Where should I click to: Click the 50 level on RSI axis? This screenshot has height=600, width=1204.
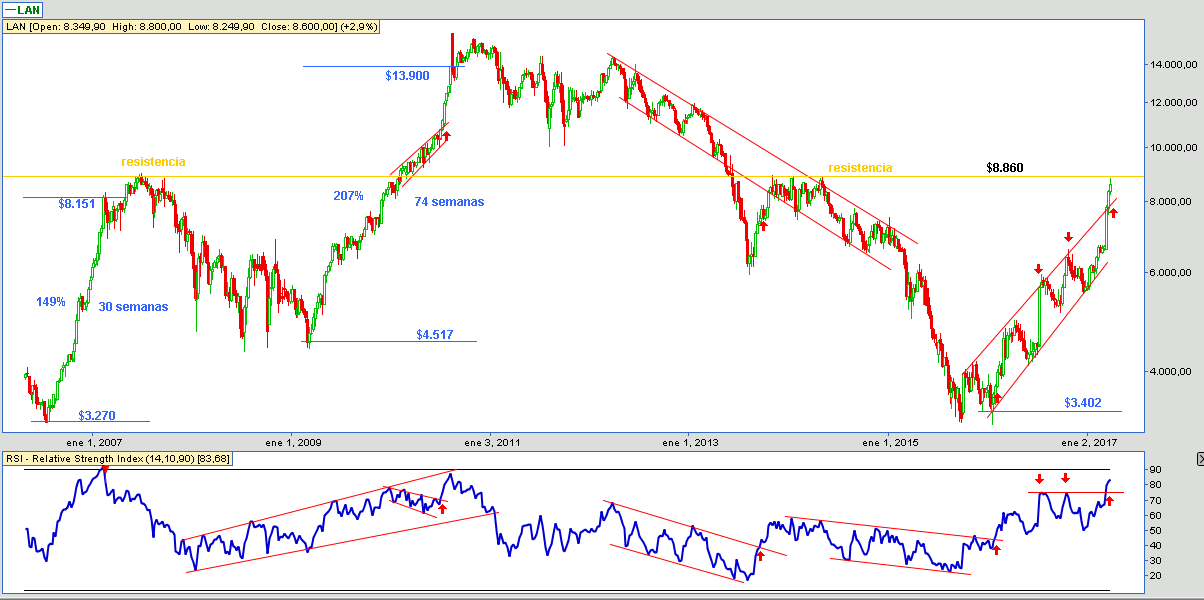(1155, 530)
